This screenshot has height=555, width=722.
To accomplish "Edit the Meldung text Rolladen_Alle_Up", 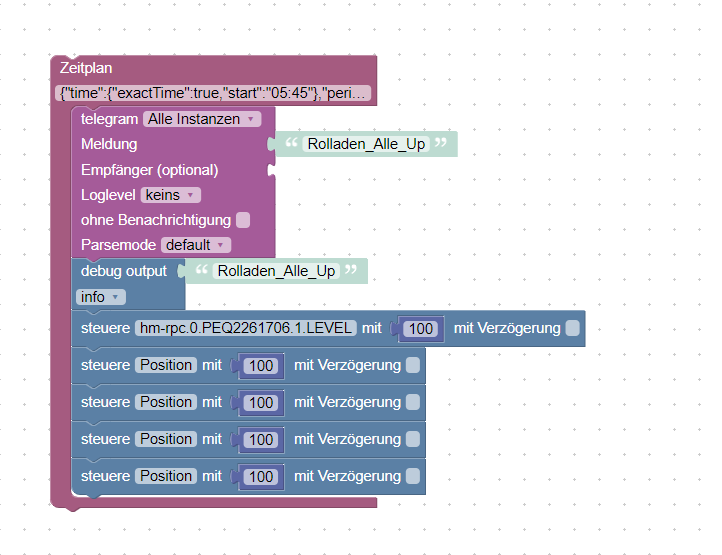I will coord(366,144).
